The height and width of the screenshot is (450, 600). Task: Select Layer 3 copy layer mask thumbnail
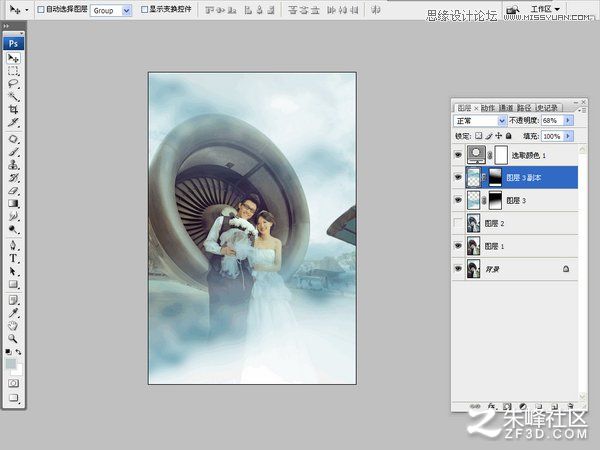pyautogui.click(x=495, y=178)
